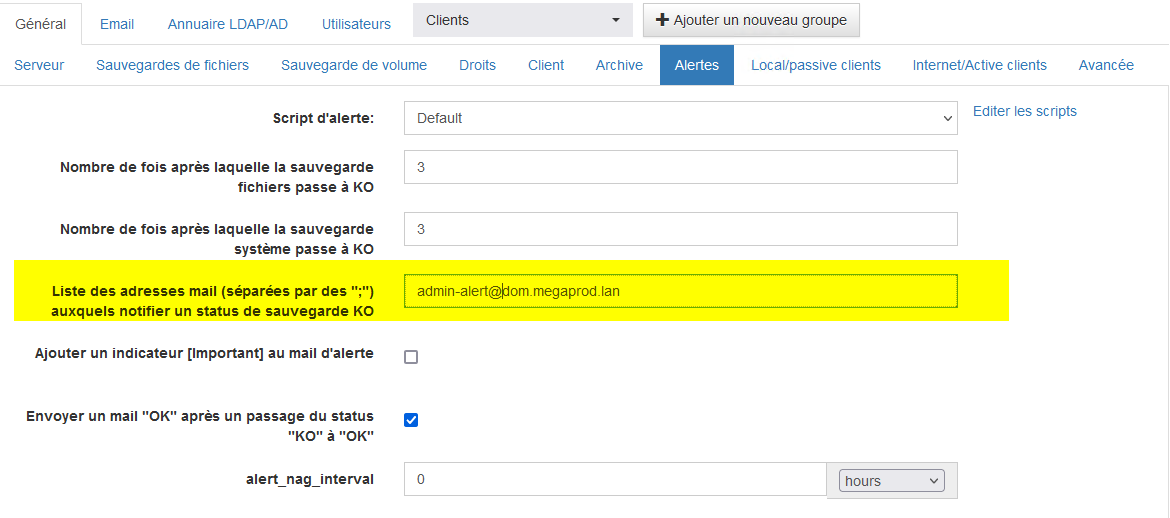Open the hours unit dropdown

(x=892, y=481)
